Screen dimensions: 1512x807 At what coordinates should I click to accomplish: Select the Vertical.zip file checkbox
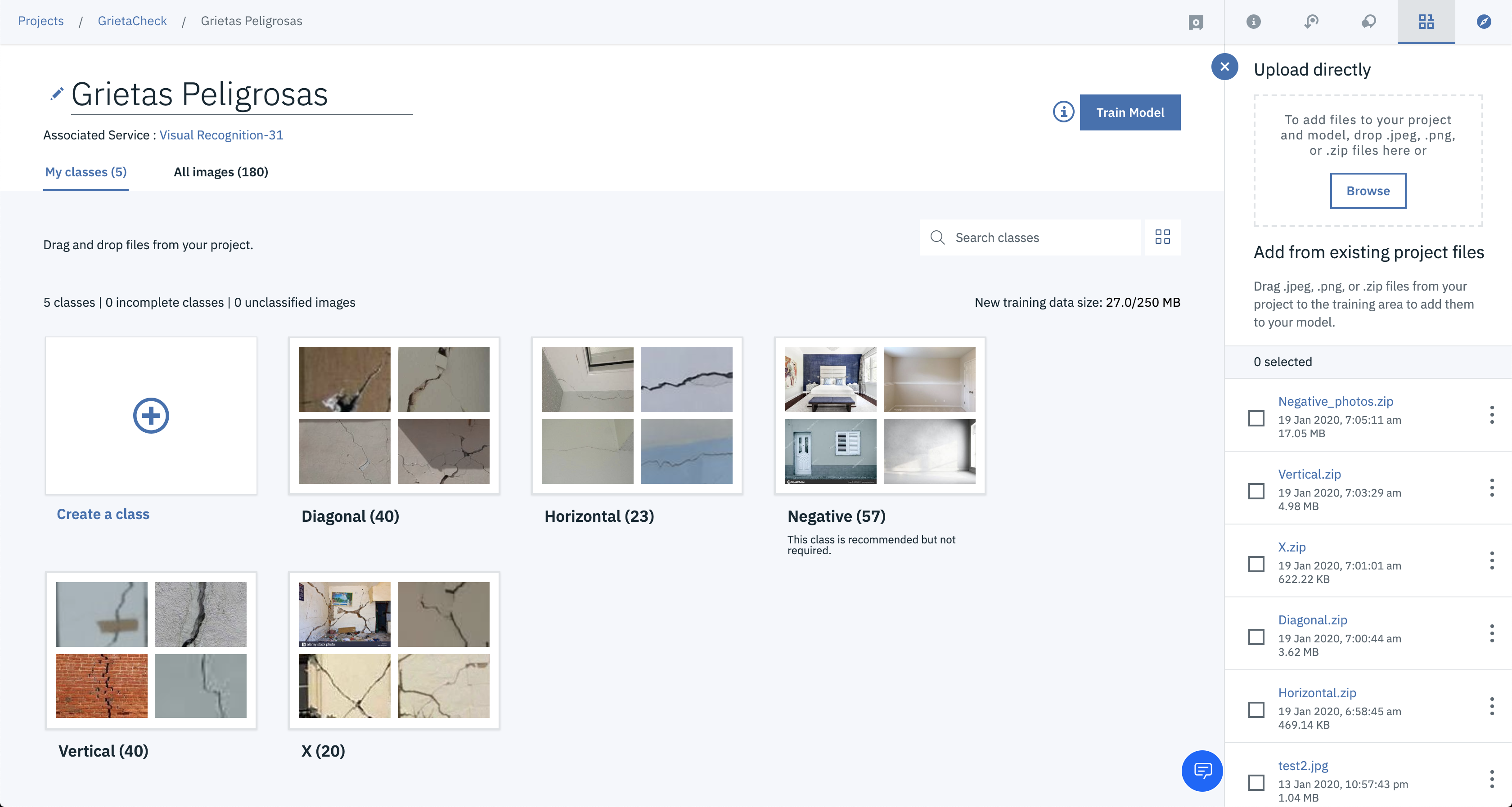click(1256, 491)
